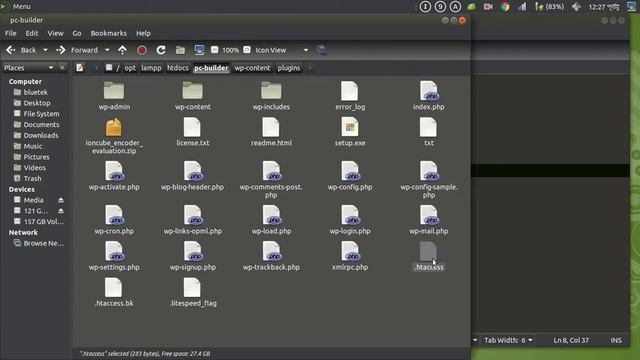Open the File menu
640x360 pixels.
(11, 33)
